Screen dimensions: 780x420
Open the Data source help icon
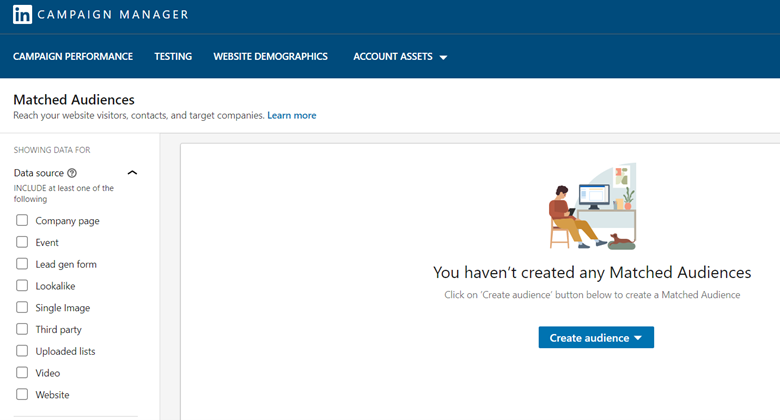pos(72,173)
